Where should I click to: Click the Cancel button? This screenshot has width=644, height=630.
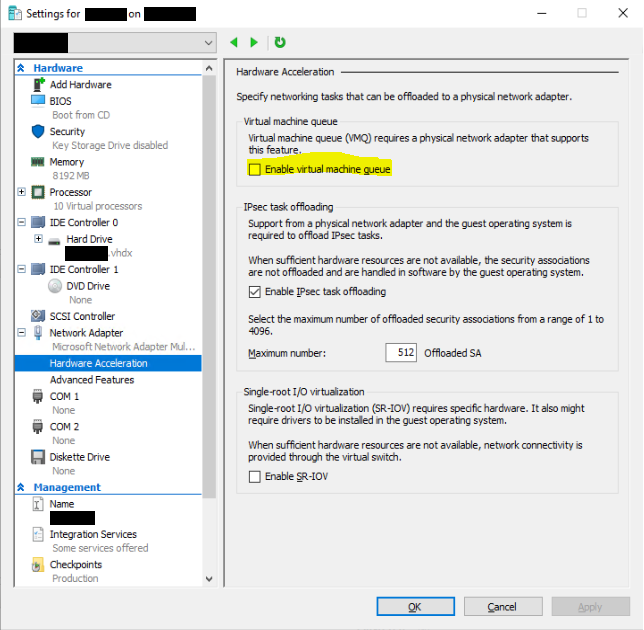click(x=503, y=606)
